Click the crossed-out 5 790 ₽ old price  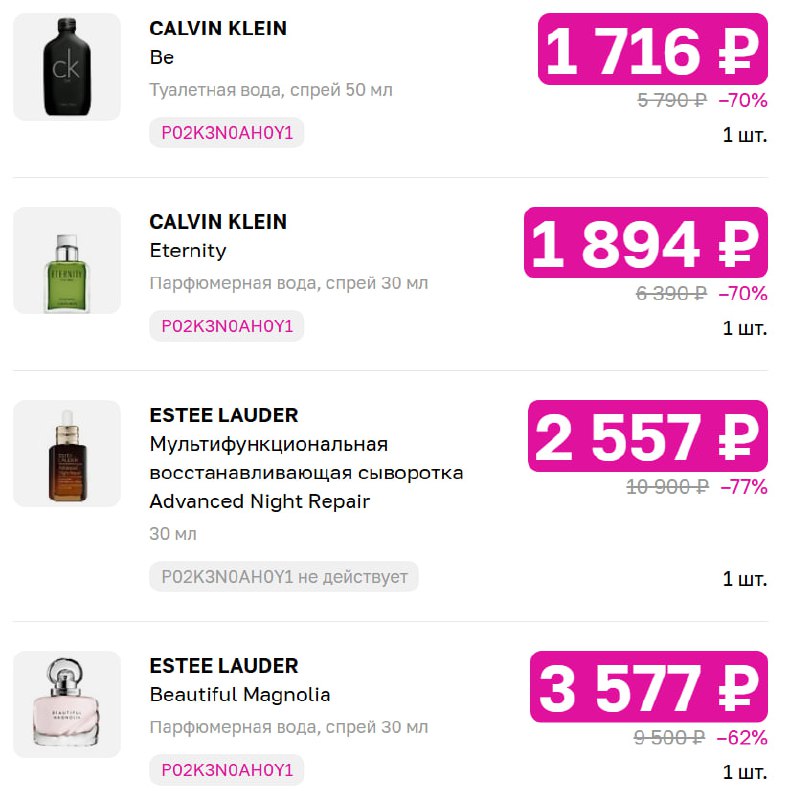point(672,100)
